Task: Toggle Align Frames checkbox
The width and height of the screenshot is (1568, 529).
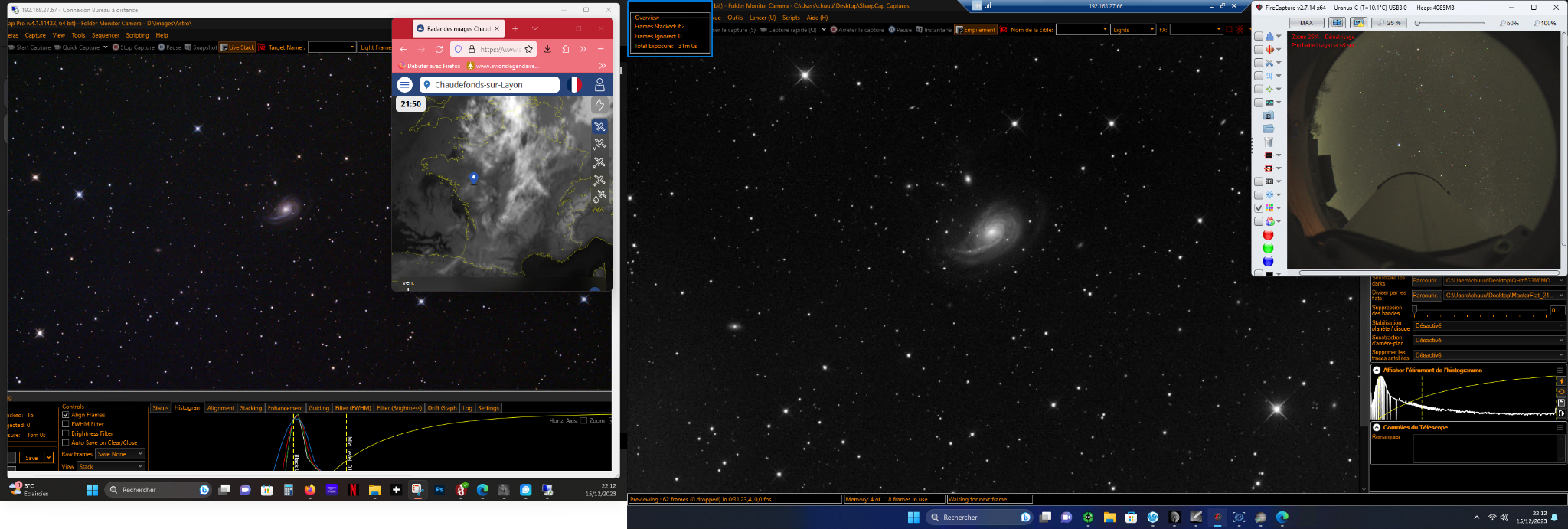Action: (x=66, y=415)
